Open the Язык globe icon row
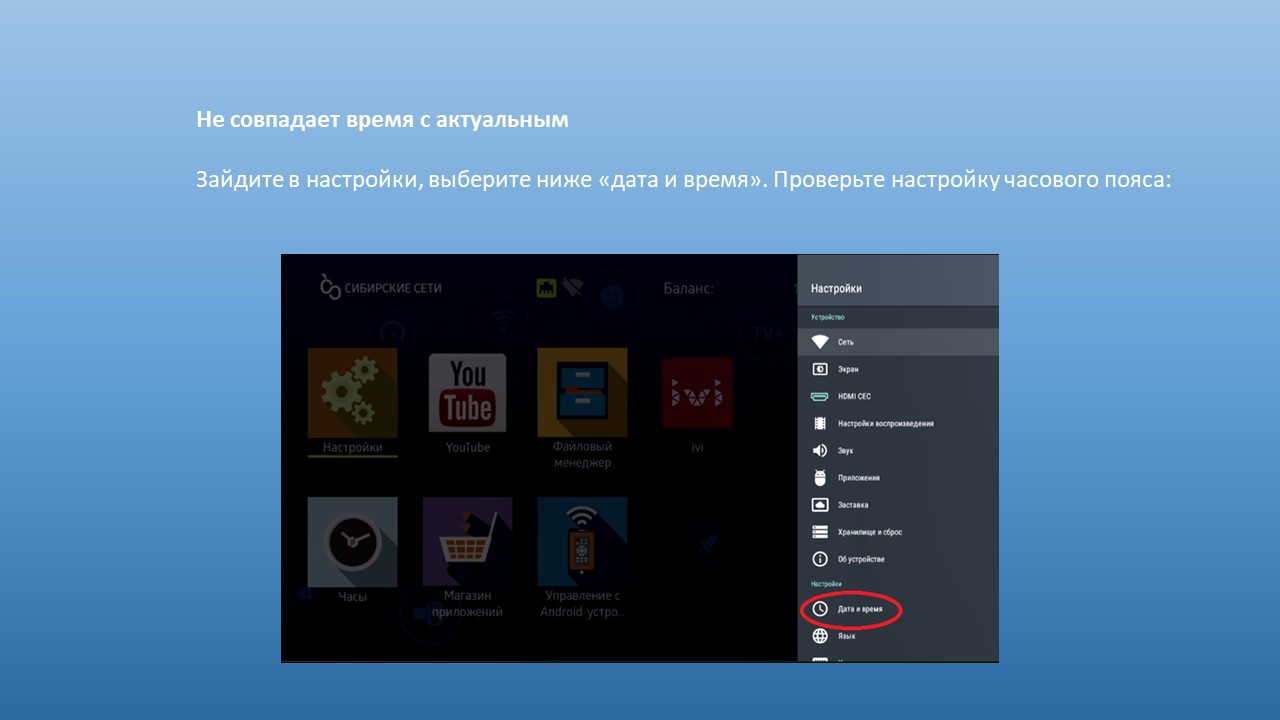 pos(898,636)
